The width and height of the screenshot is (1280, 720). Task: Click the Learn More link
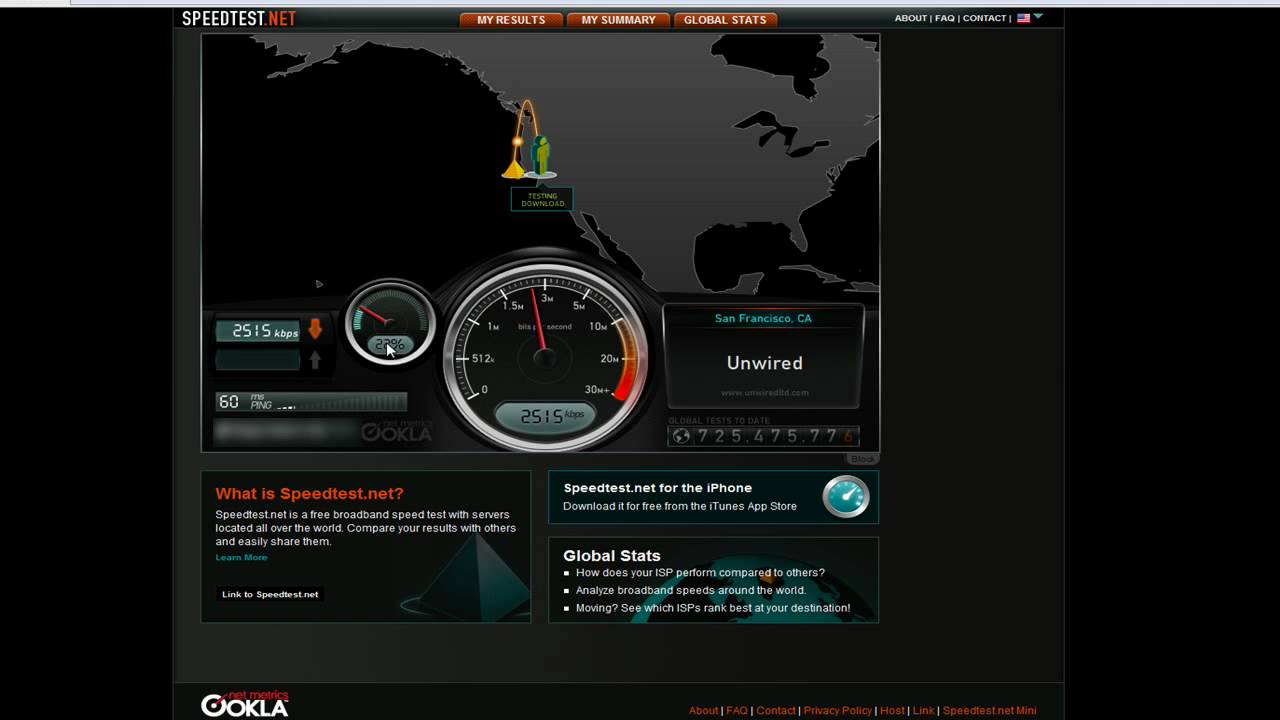241,557
